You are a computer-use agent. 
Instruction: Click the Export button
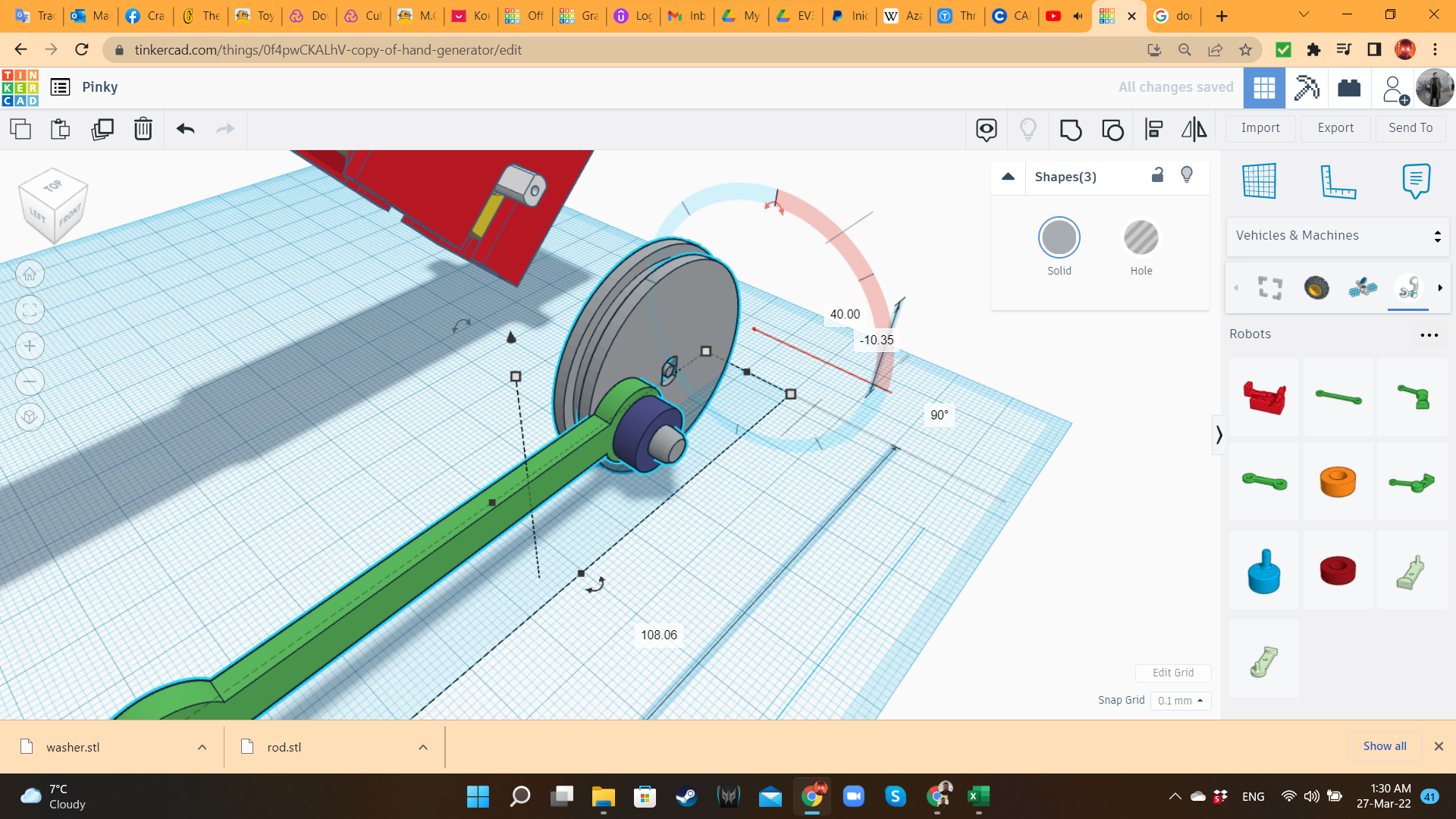click(x=1335, y=128)
